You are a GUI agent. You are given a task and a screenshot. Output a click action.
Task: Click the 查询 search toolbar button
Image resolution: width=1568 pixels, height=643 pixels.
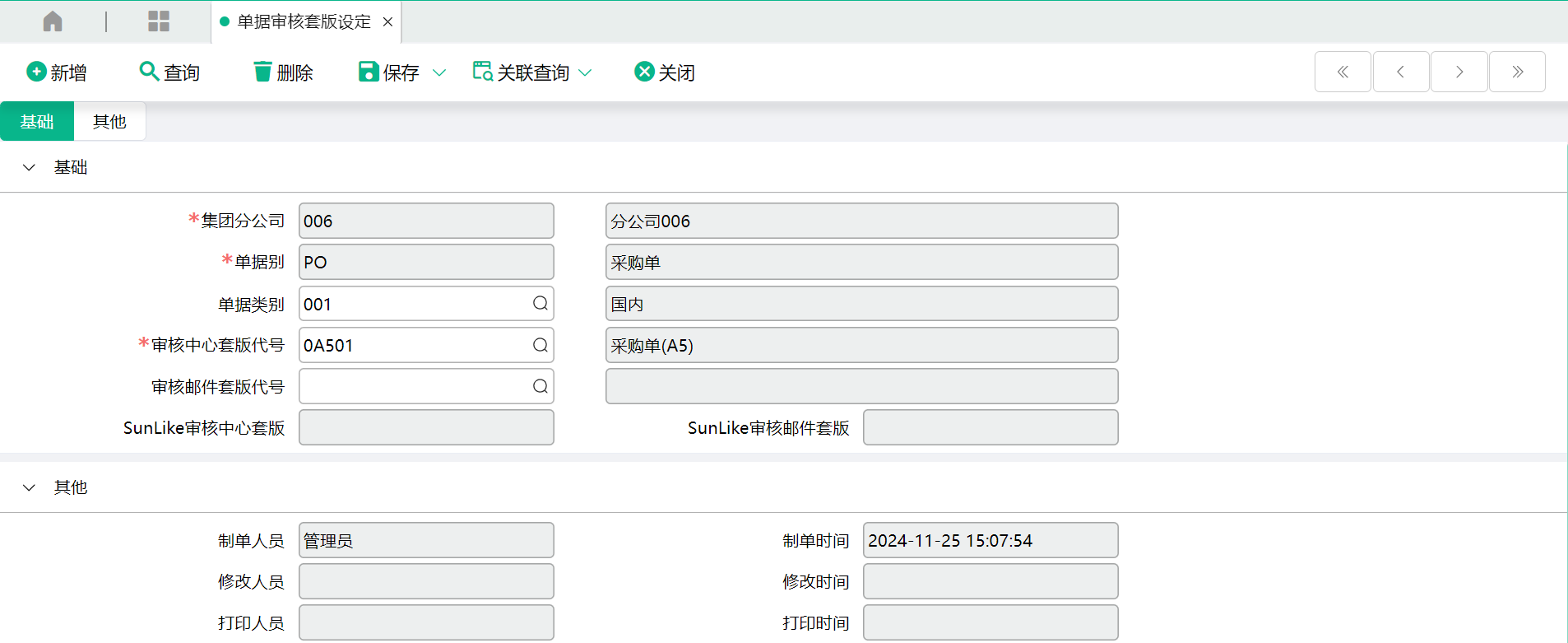click(169, 72)
